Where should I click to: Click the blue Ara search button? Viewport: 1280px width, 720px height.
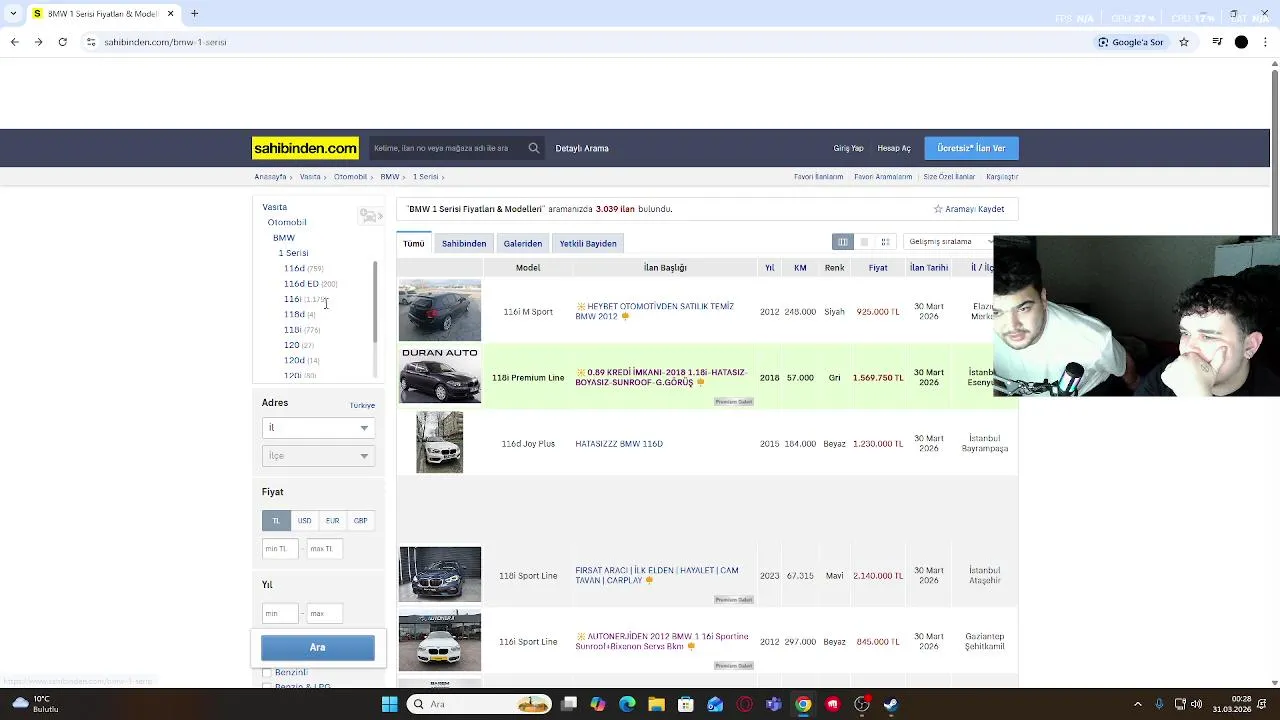[318, 647]
